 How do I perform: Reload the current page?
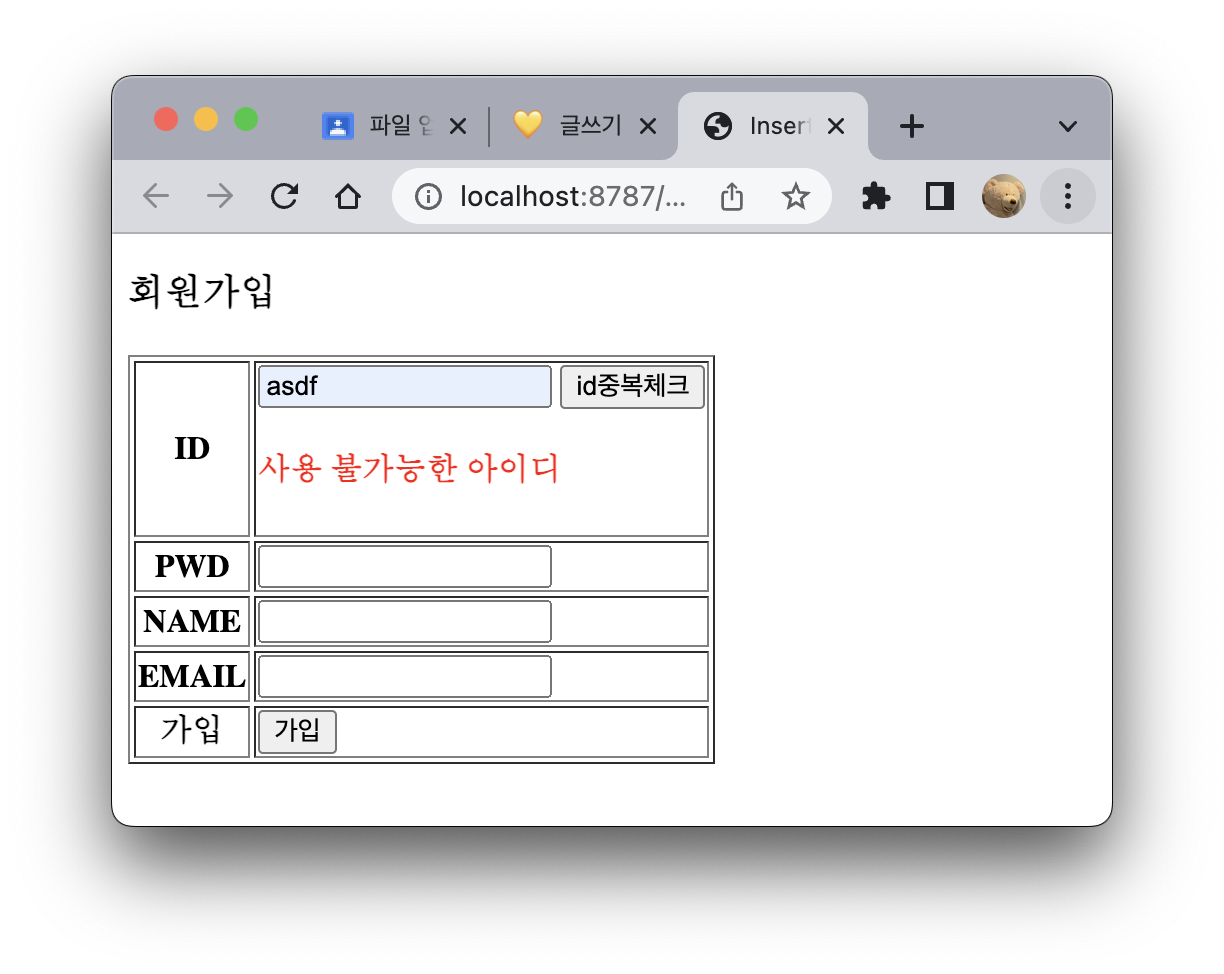tap(284, 196)
